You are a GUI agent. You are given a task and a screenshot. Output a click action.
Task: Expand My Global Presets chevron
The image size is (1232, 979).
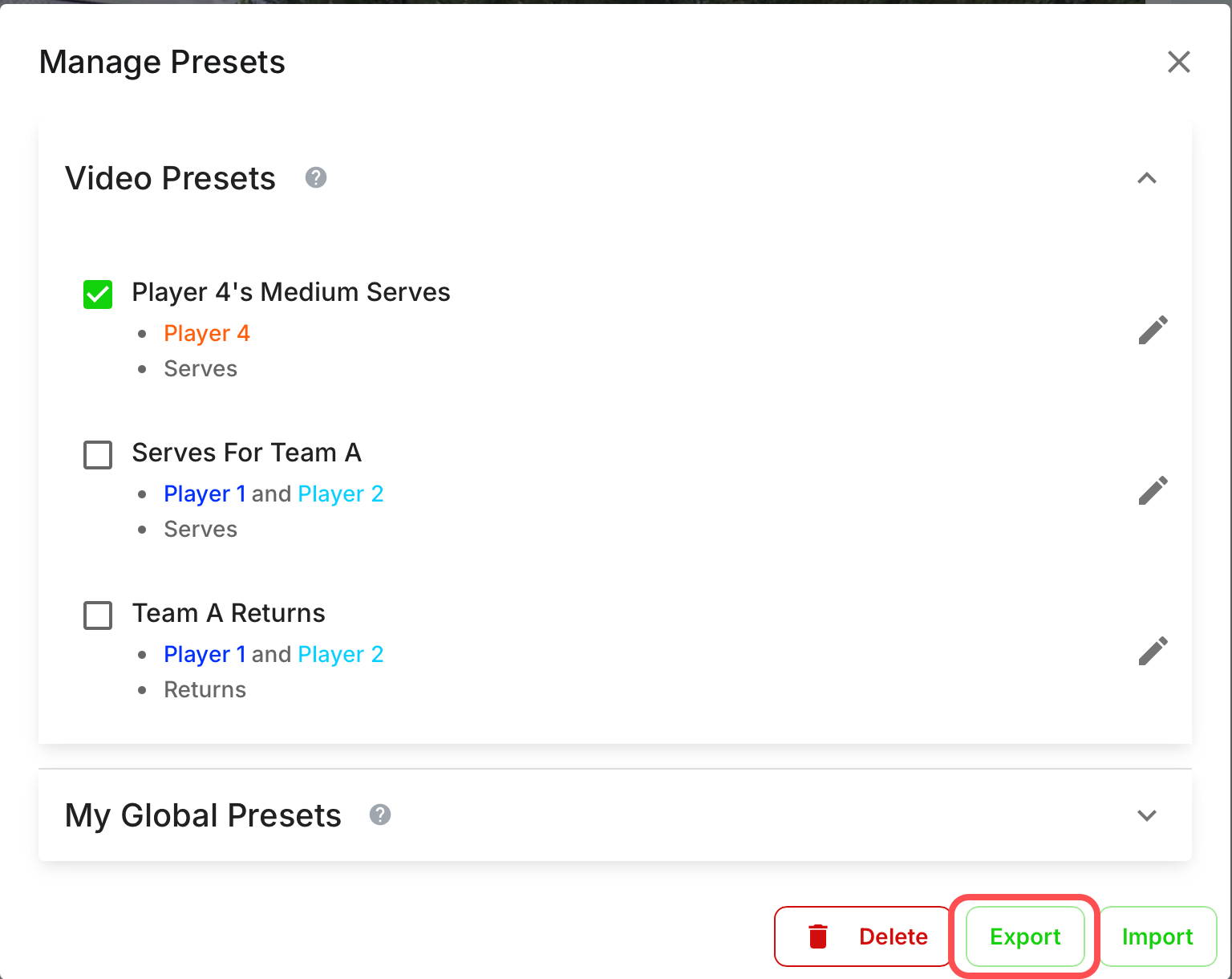tap(1147, 815)
